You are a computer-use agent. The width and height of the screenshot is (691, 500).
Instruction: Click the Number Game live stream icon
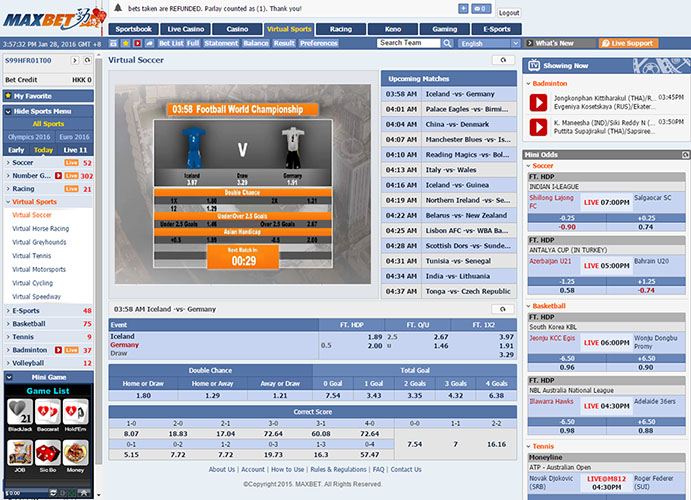point(58,176)
